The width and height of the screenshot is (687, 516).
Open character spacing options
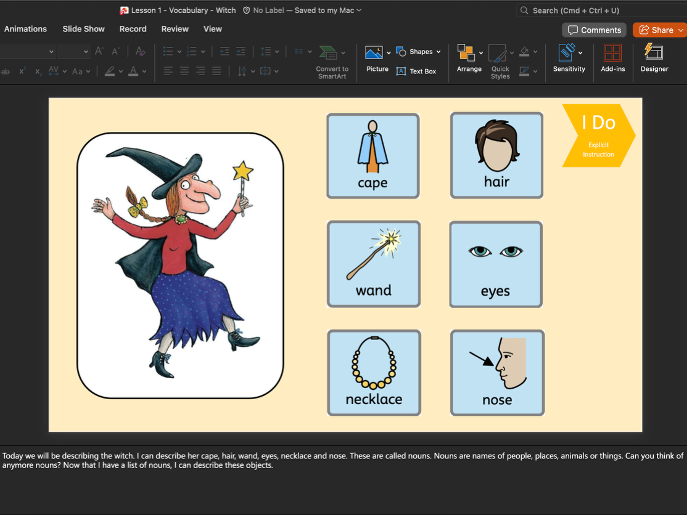pos(57,71)
